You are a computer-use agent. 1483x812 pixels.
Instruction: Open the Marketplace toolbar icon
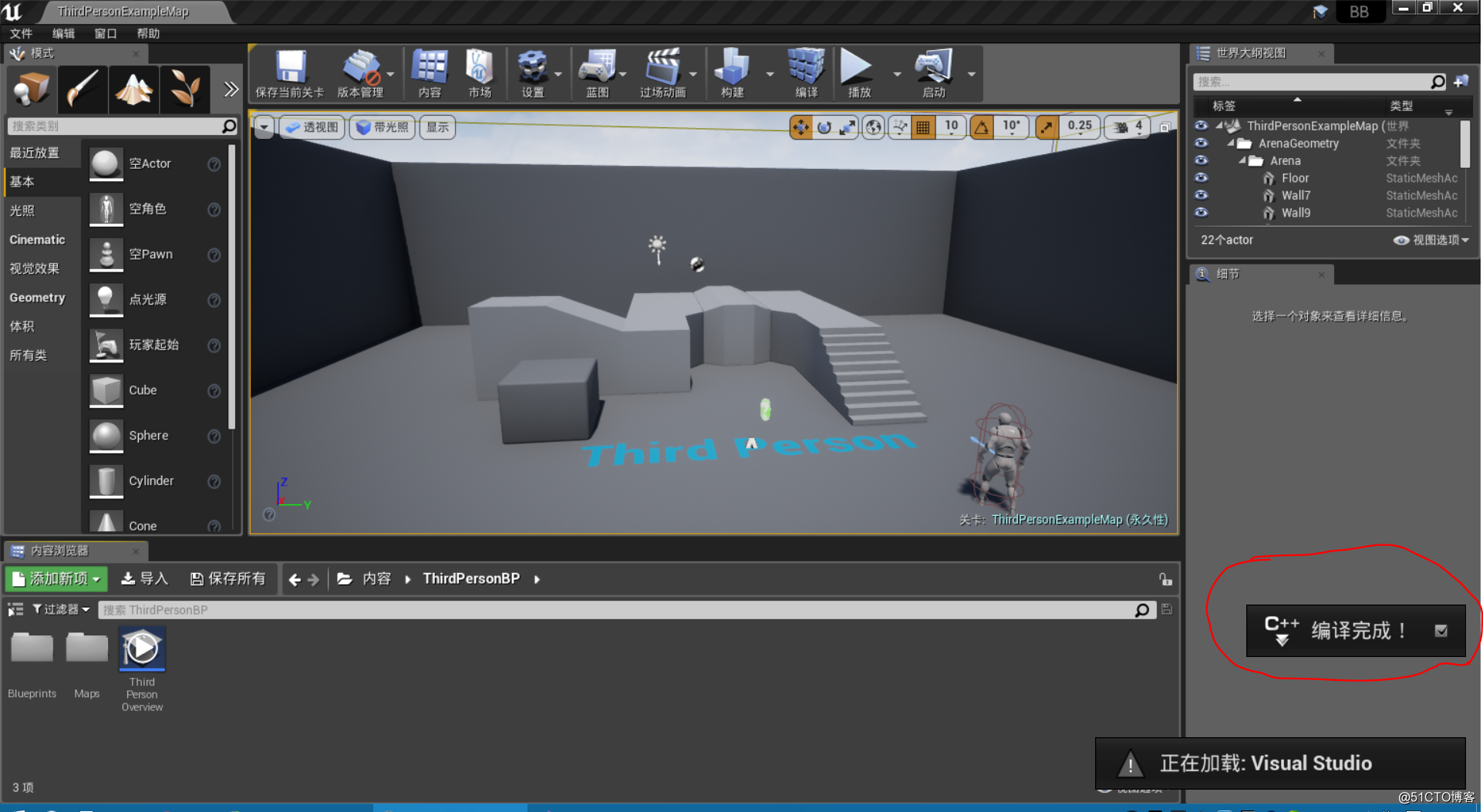[480, 73]
